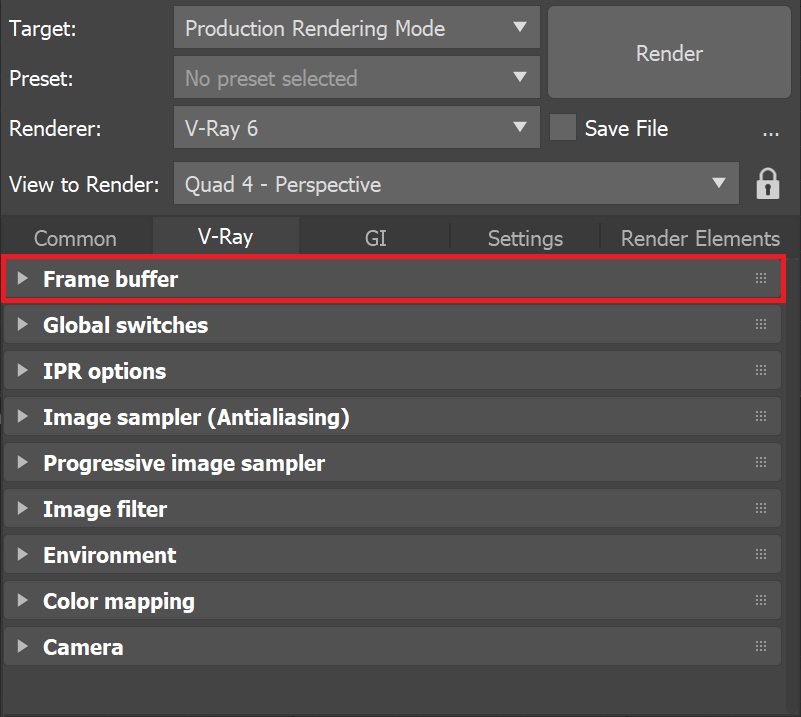The image size is (801, 717).
Task: Click the grid handle on Environment rollout
Action: (x=760, y=554)
